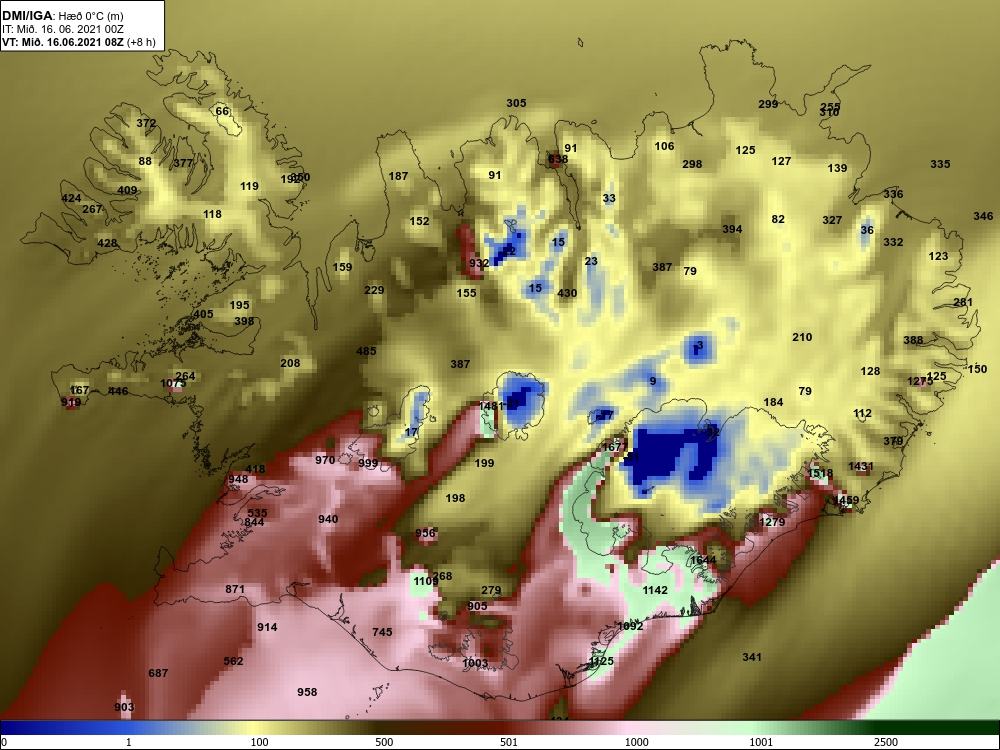This screenshot has height=750, width=1000.
Task: Select the 'IT: Mið. 16. 06. 2021 00Z' line
Action: pos(61,29)
